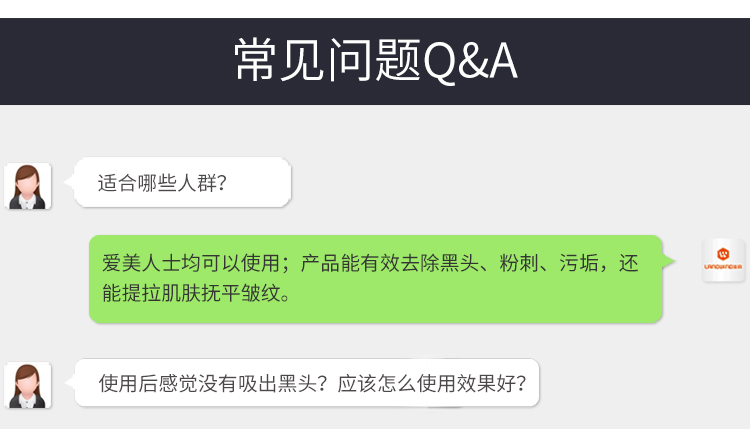Click the "常见问题Q&A" header title
Viewport: 750px width, 429px height.
[376, 61]
